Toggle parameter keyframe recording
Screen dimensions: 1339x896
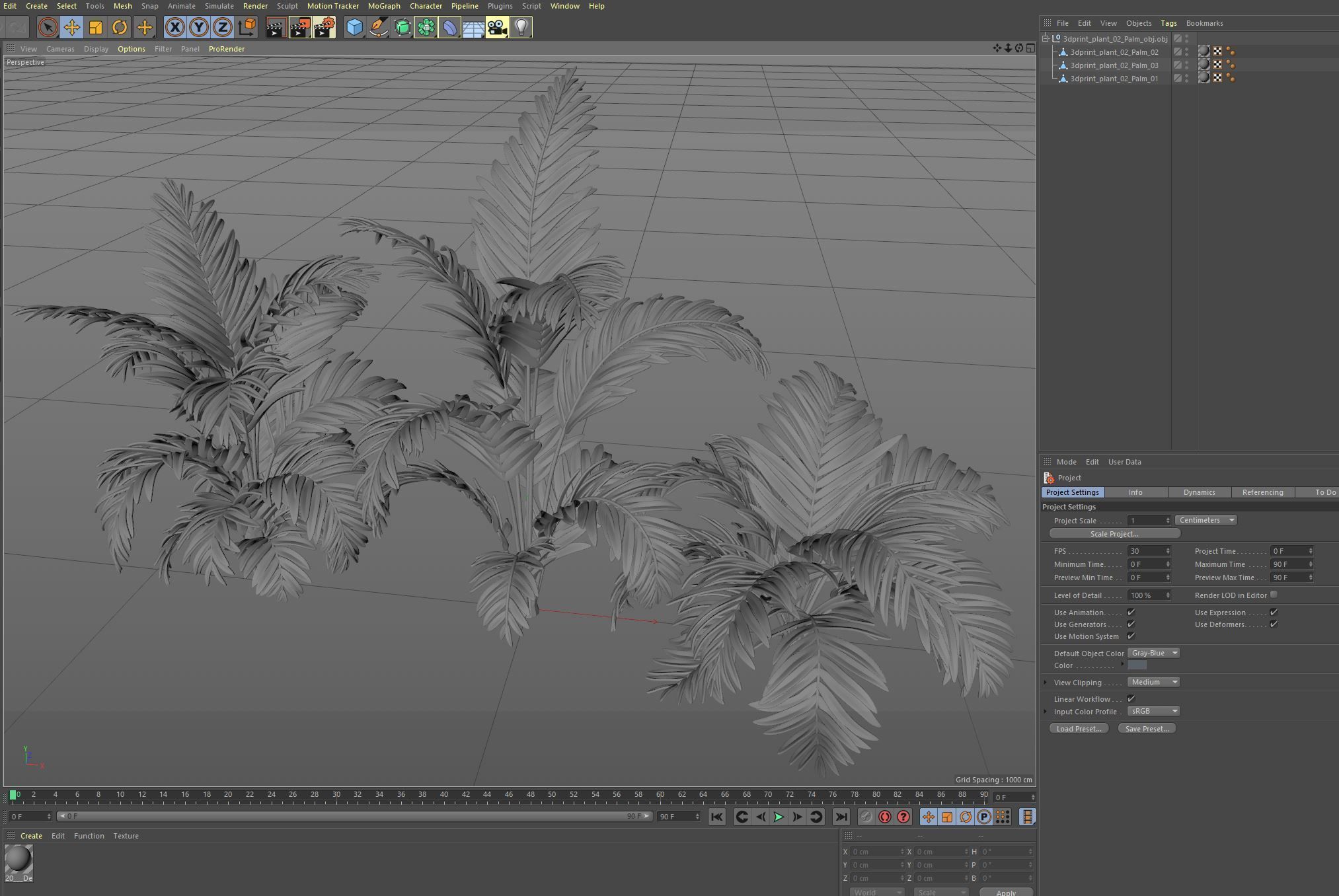point(983,817)
